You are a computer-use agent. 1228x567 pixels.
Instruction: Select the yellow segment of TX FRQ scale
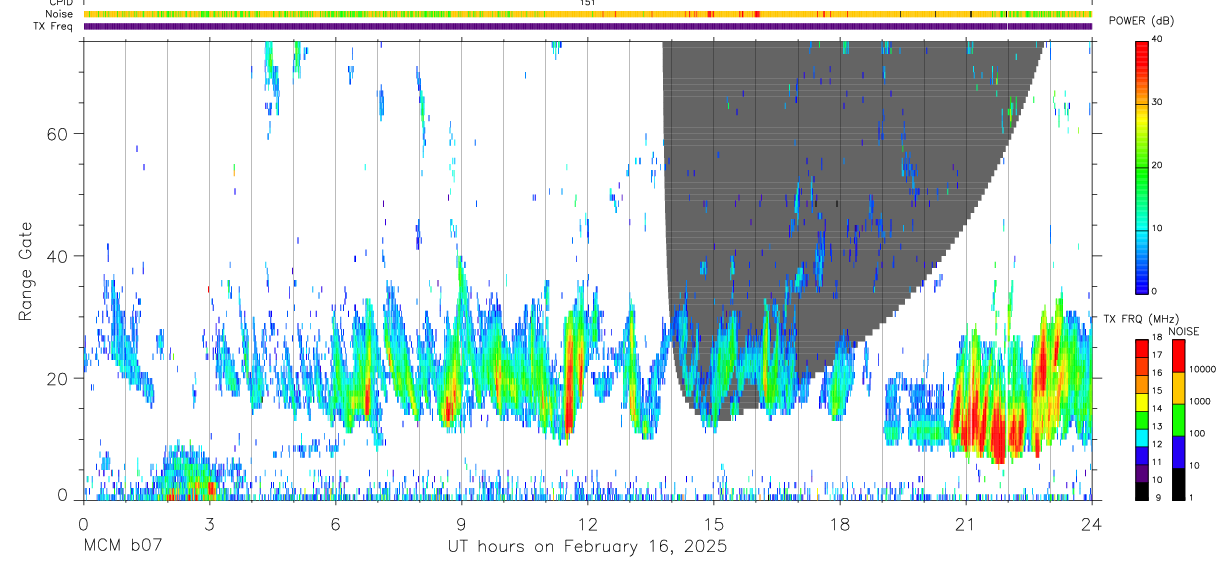(x=1141, y=401)
